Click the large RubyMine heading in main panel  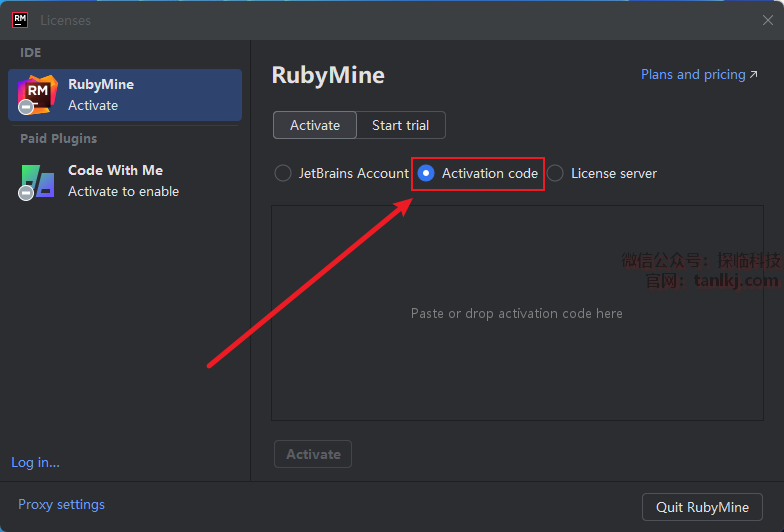pyautogui.click(x=328, y=75)
